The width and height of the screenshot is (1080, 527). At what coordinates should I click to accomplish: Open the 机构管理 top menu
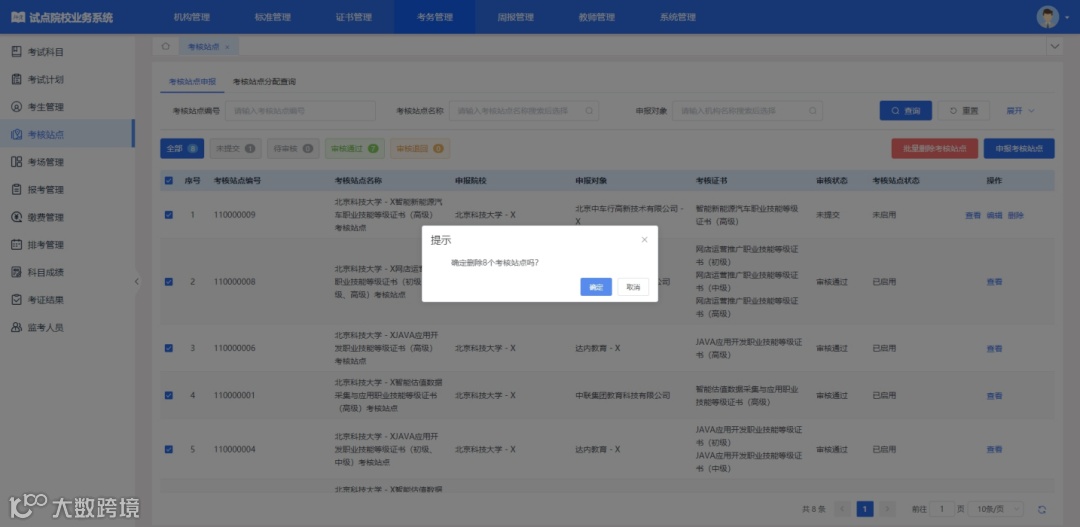(x=191, y=17)
